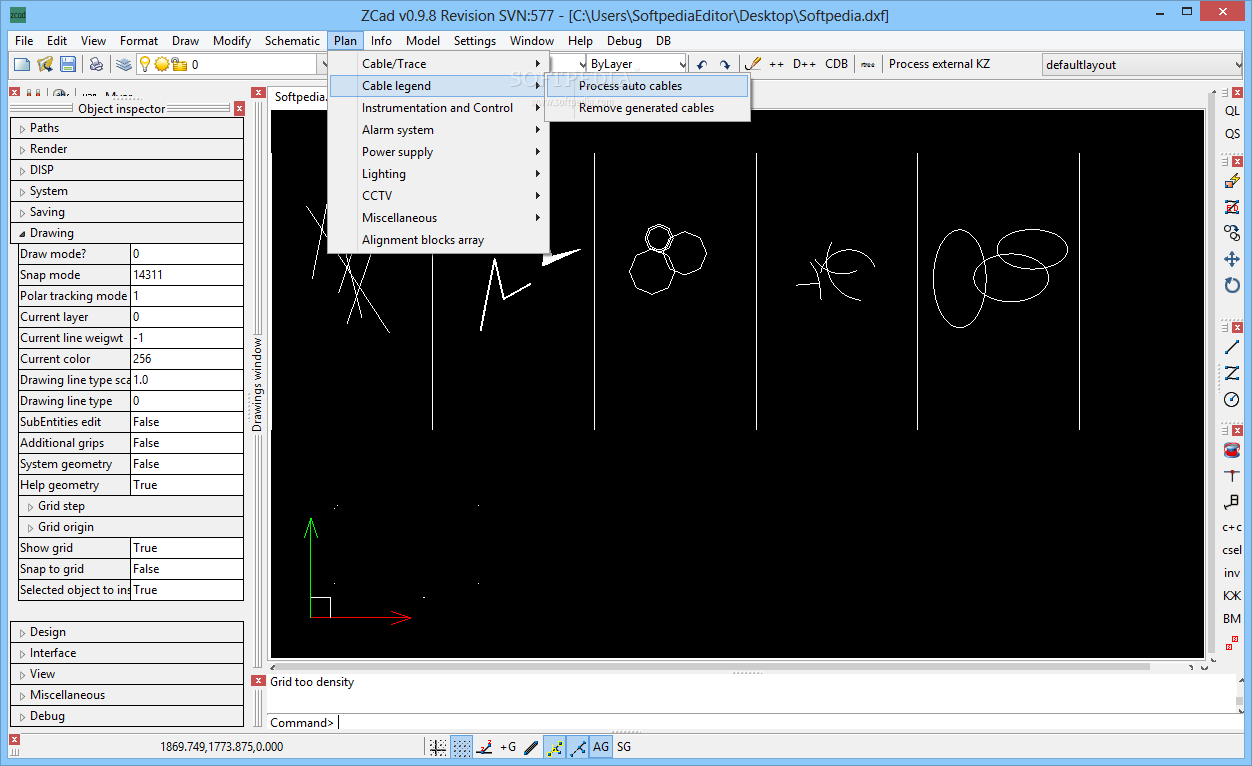Select Process auto cables from submenu
The width and height of the screenshot is (1252, 766).
[648, 86]
